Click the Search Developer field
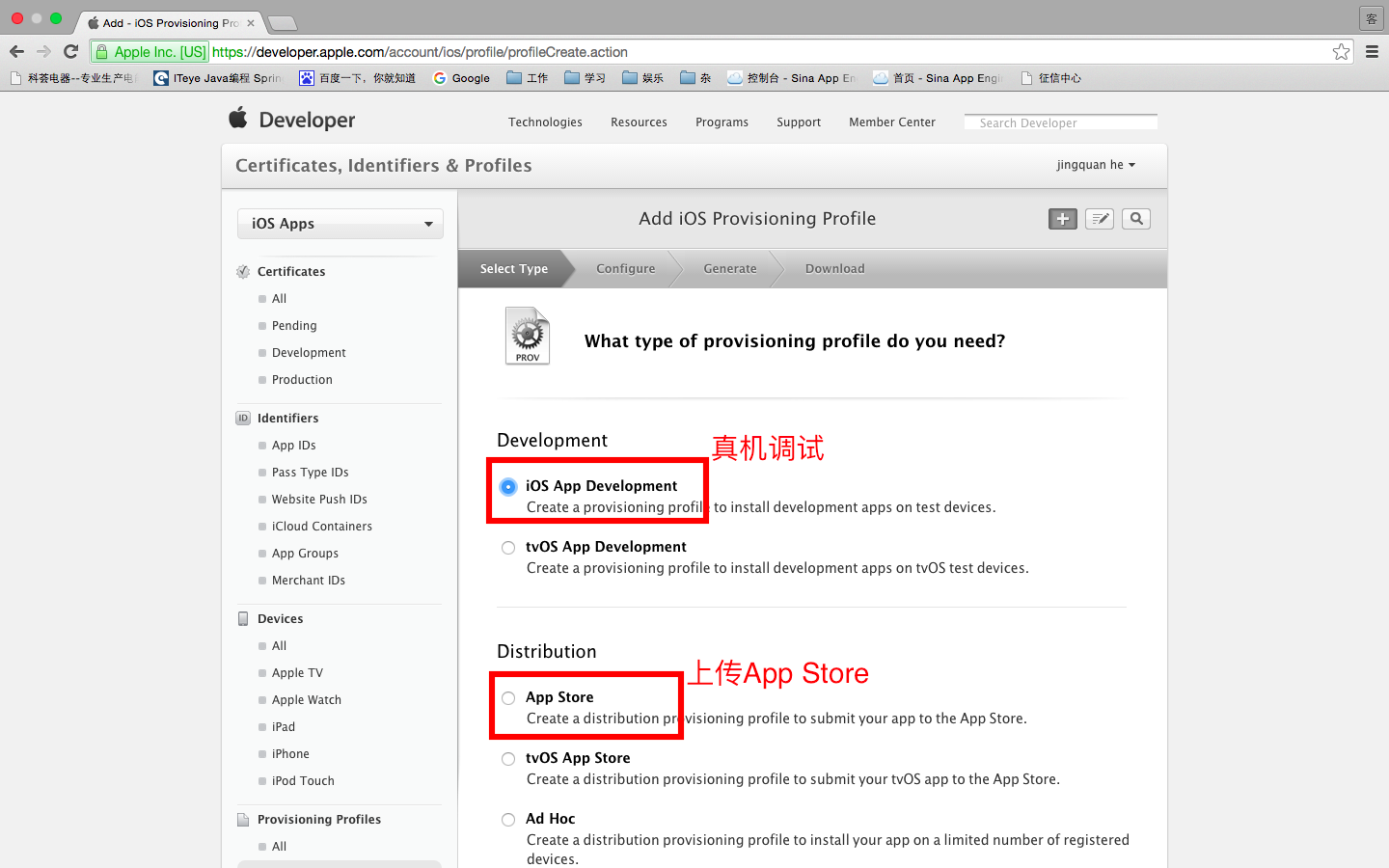1389x868 pixels. (1061, 122)
